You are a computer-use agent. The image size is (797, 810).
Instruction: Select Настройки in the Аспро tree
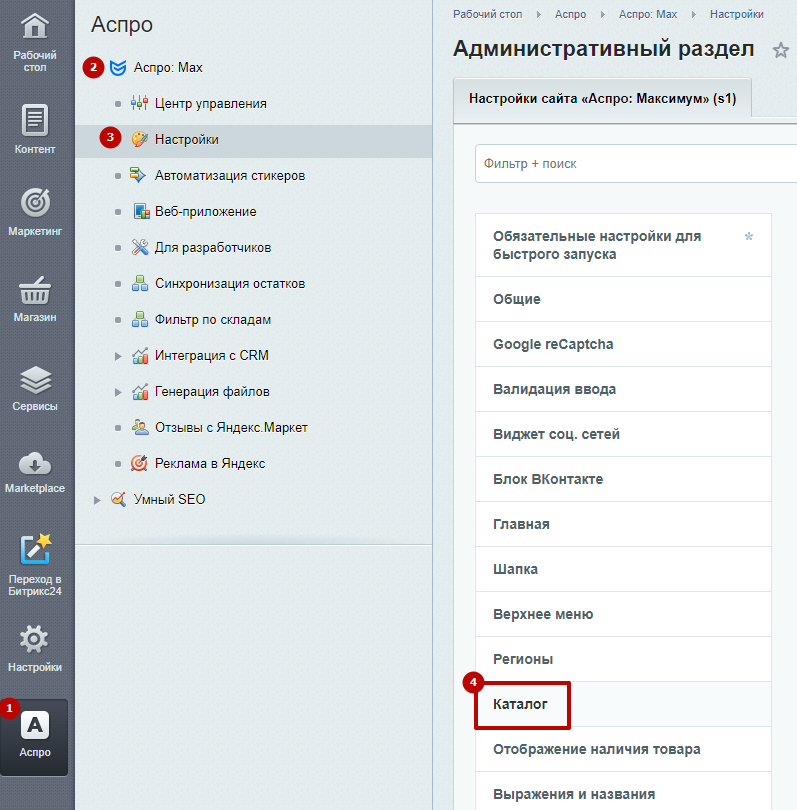pyautogui.click(x=186, y=139)
